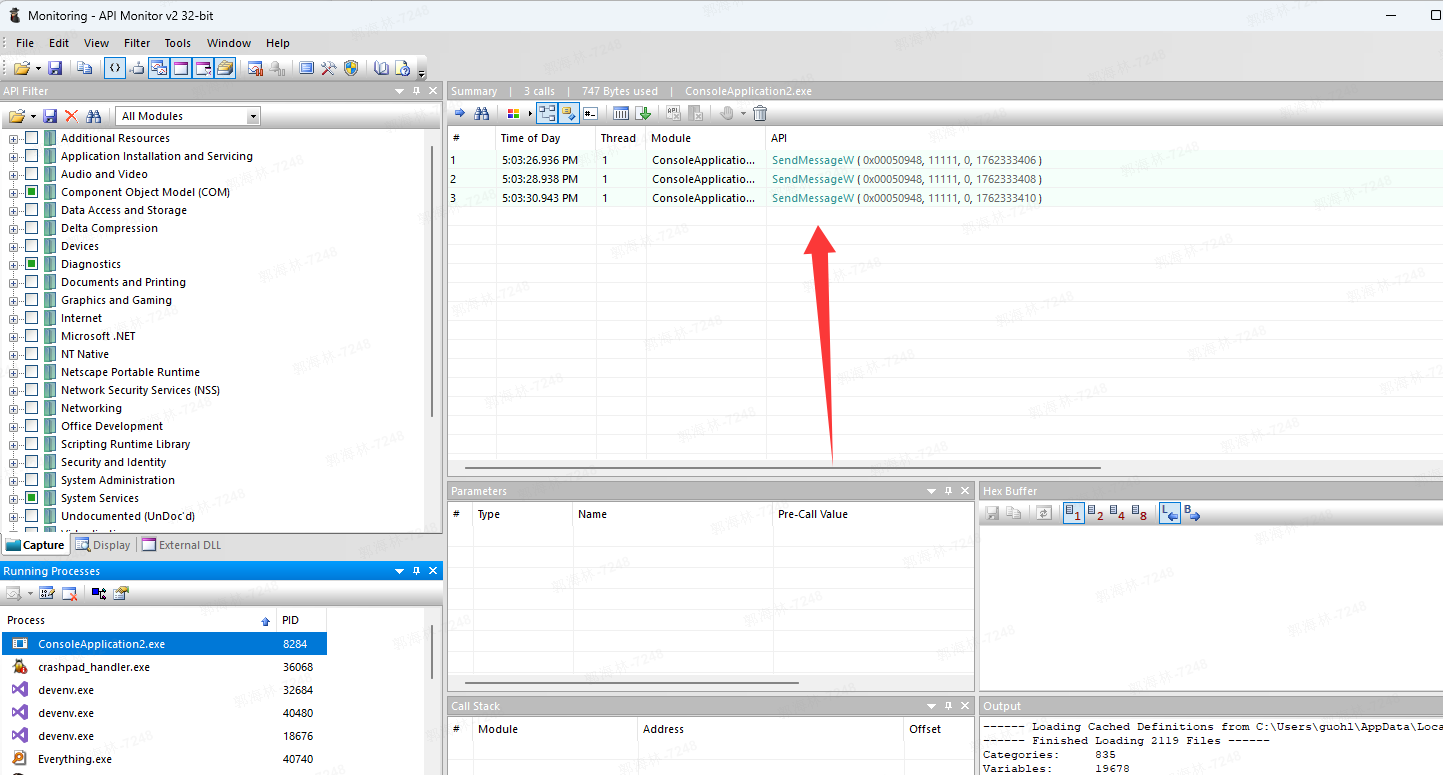Viewport: 1443px width, 775px height.
Task: Expand the System Administration tree node
Action: (14, 480)
